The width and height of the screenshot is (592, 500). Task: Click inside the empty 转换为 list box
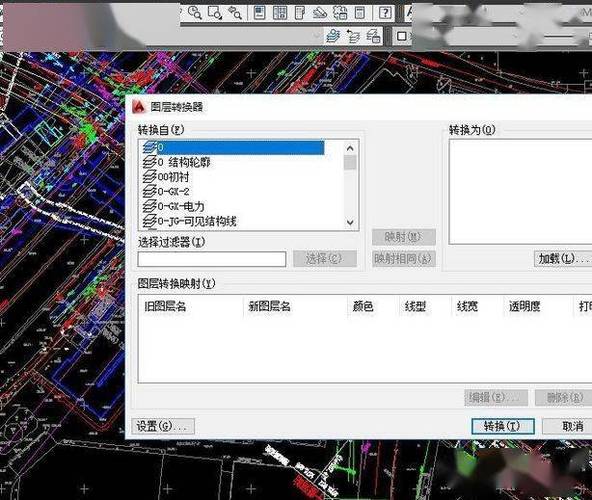pos(521,192)
